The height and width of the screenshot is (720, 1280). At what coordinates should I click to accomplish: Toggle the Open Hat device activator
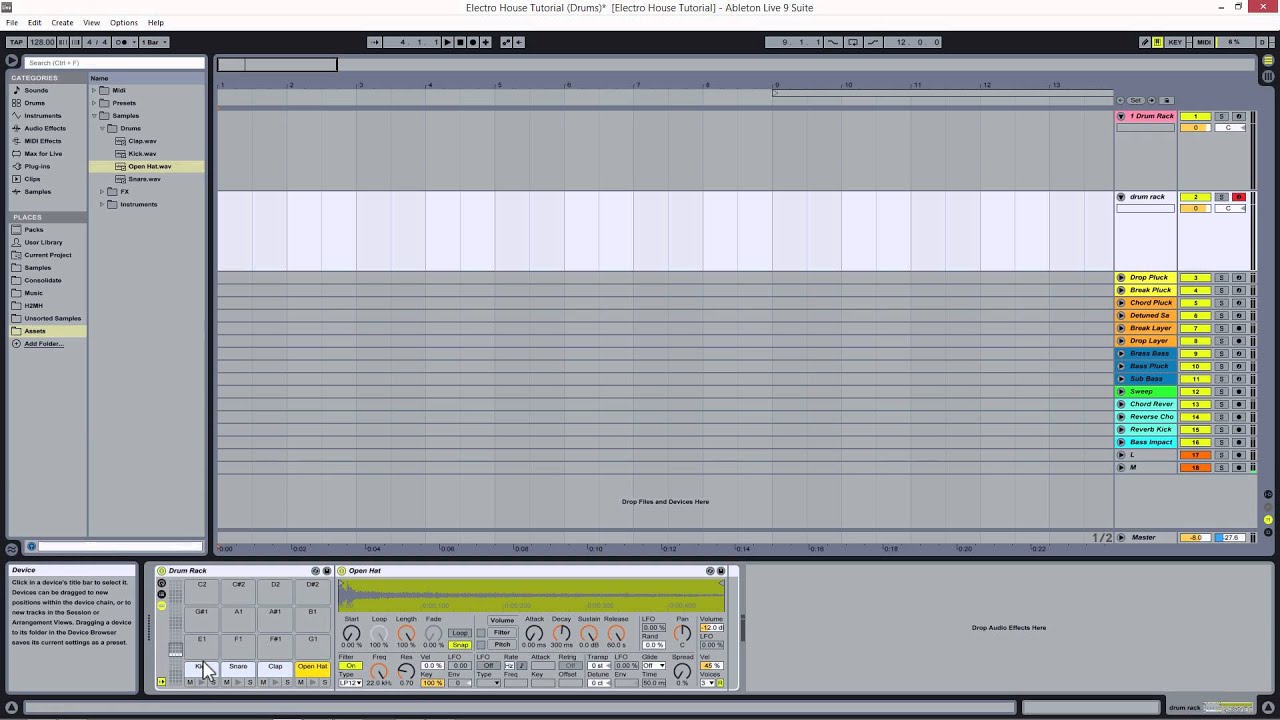pyautogui.click(x=342, y=571)
